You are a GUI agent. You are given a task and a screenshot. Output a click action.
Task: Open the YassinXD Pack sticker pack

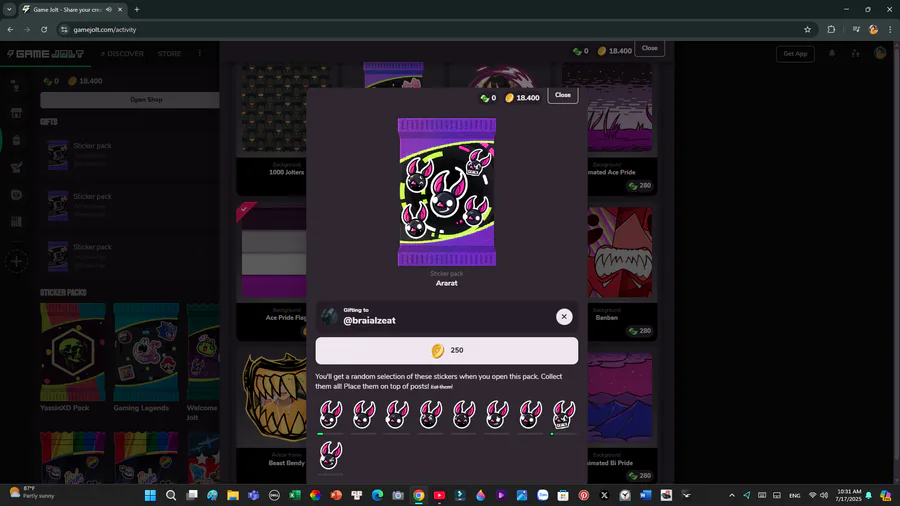click(73, 358)
